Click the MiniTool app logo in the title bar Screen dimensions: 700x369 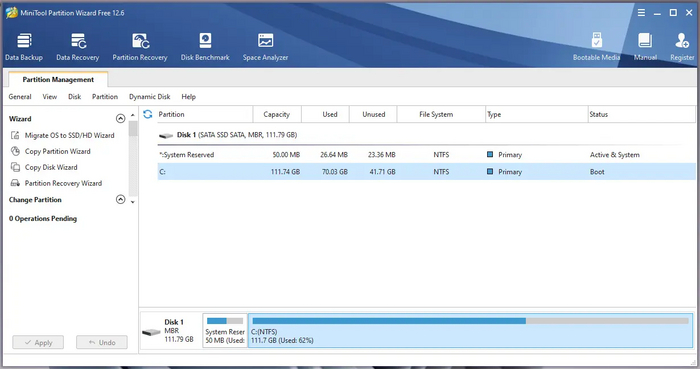click(x=12, y=12)
